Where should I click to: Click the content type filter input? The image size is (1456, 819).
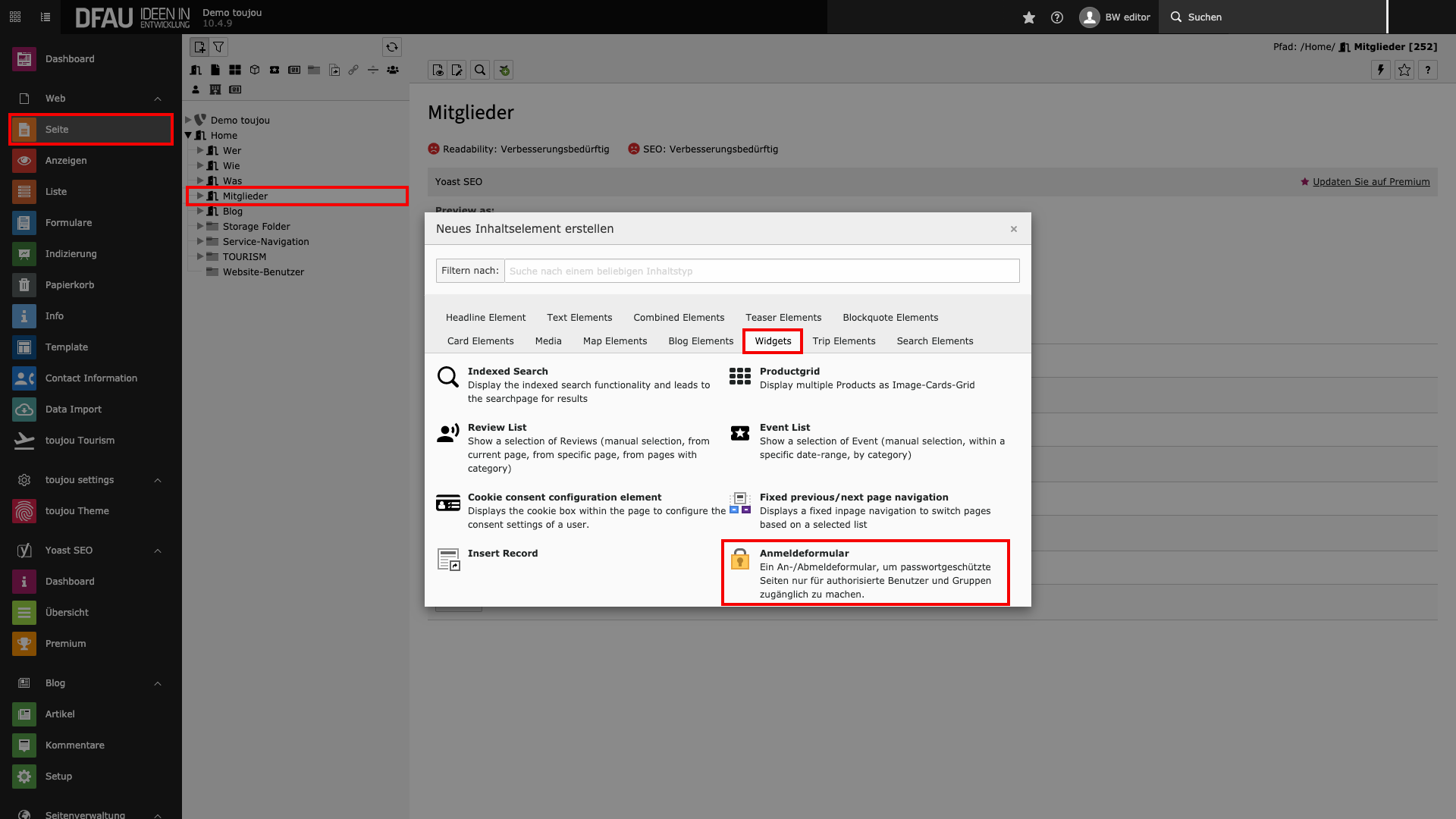pos(761,271)
